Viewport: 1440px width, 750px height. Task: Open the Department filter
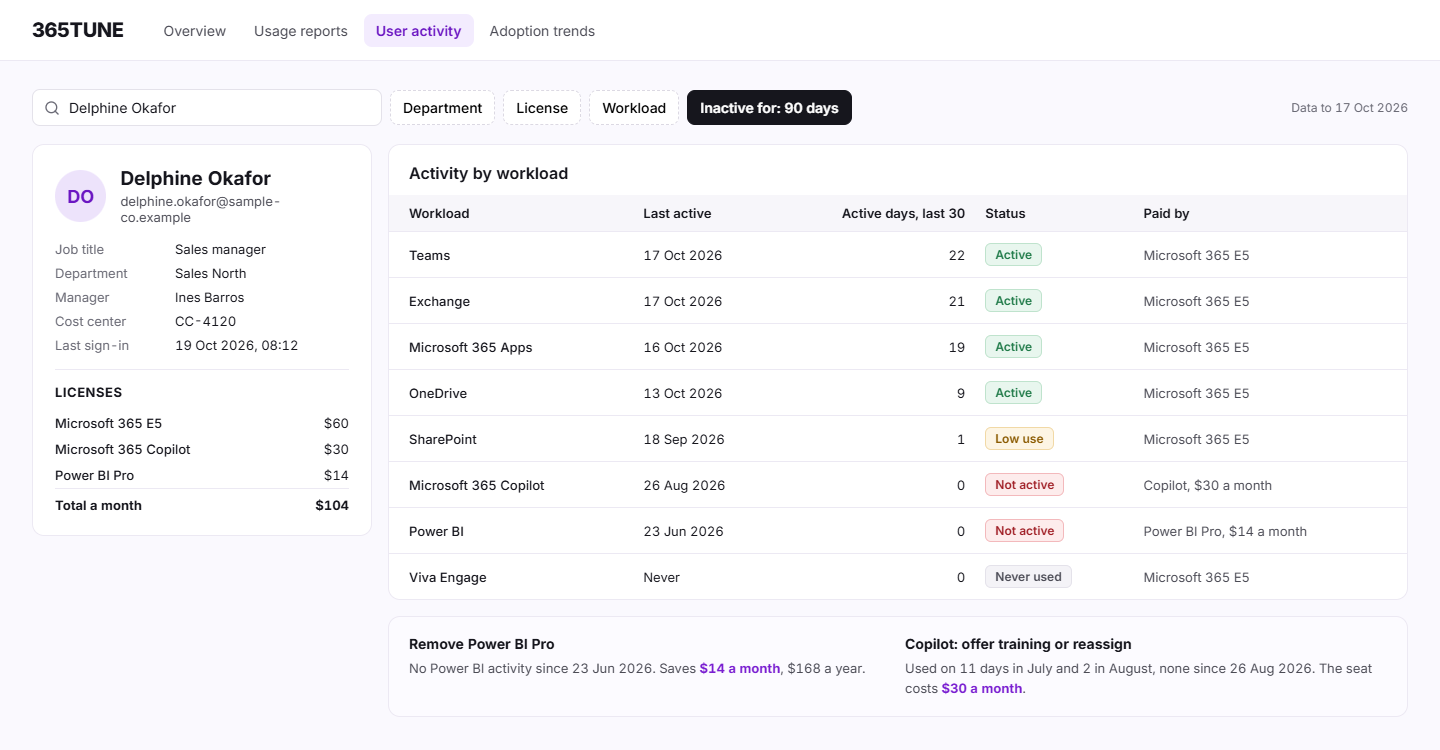click(443, 108)
